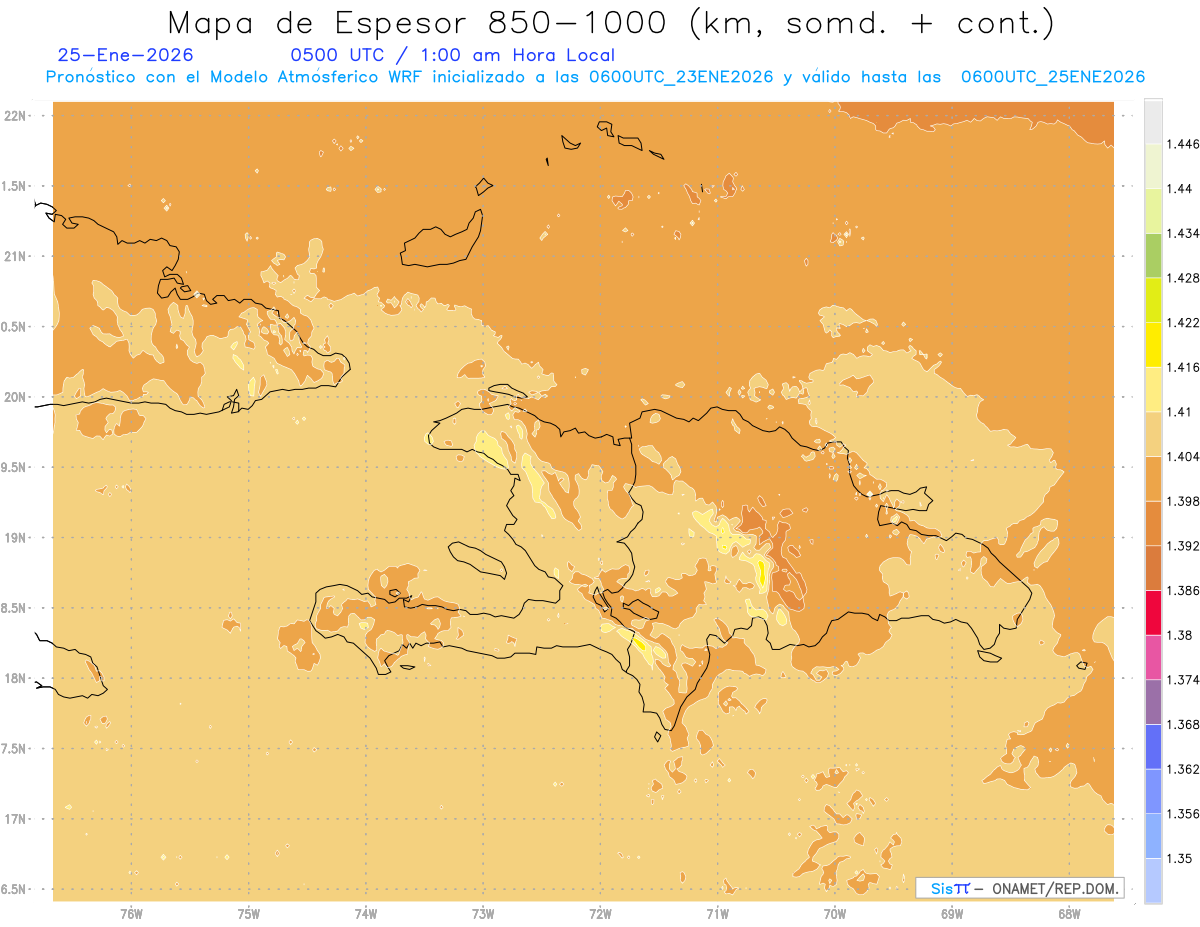Viewport: 1200px width, 927px height.
Task: Click the latitude label '18N'
Action: click(x=15, y=678)
